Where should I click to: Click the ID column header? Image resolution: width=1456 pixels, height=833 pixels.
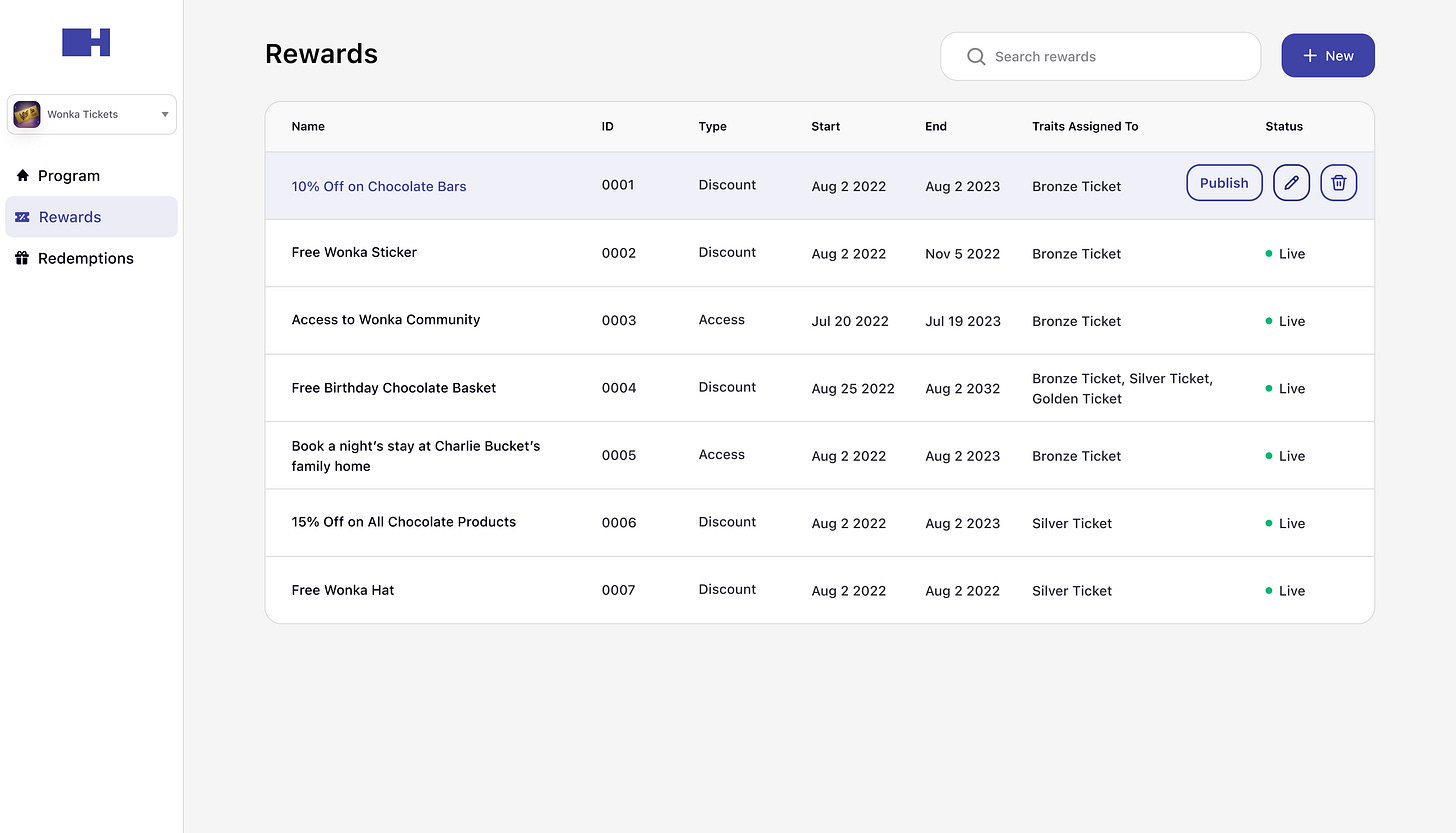(x=608, y=126)
